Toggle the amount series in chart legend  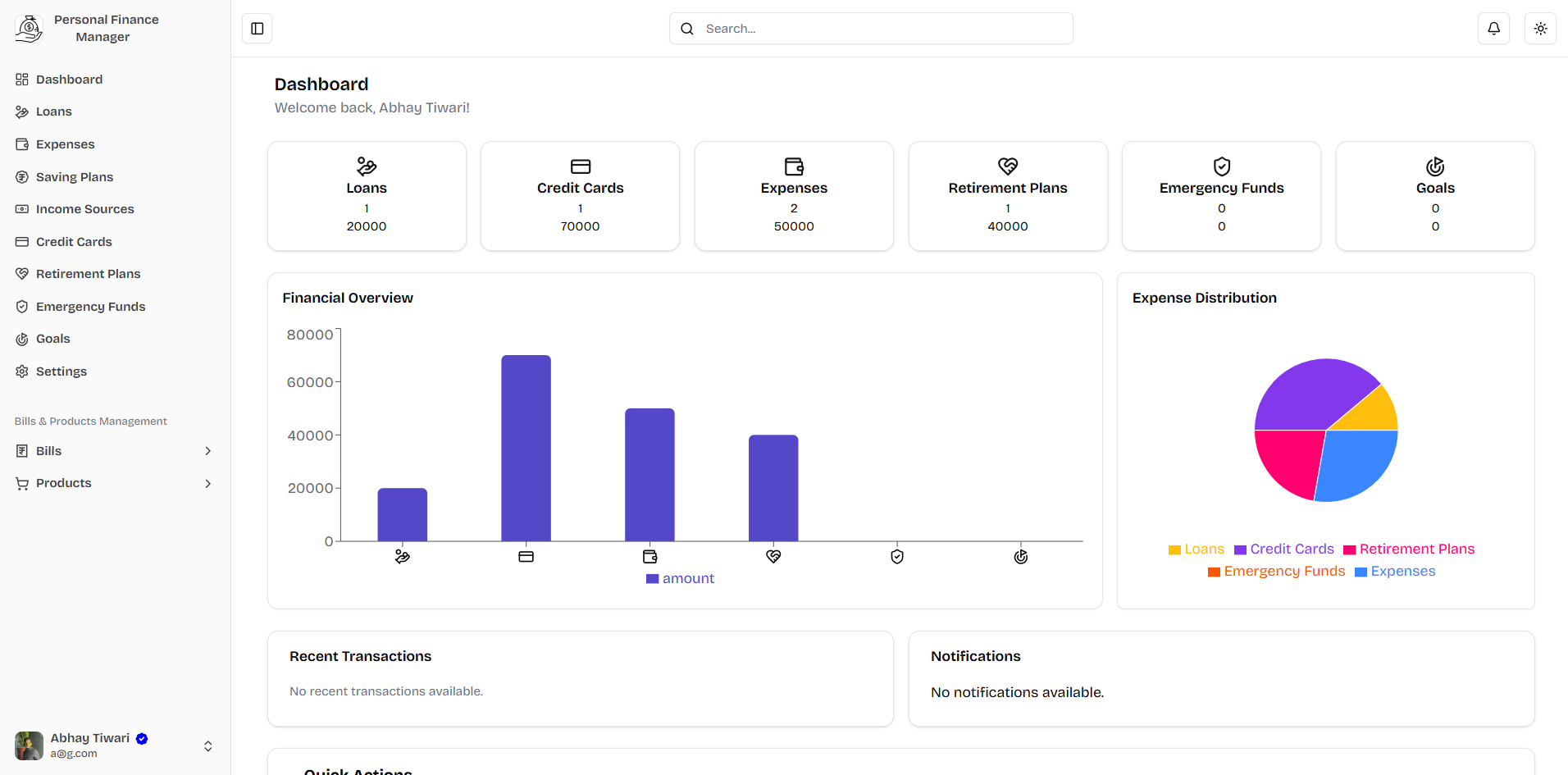tap(681, 579)
